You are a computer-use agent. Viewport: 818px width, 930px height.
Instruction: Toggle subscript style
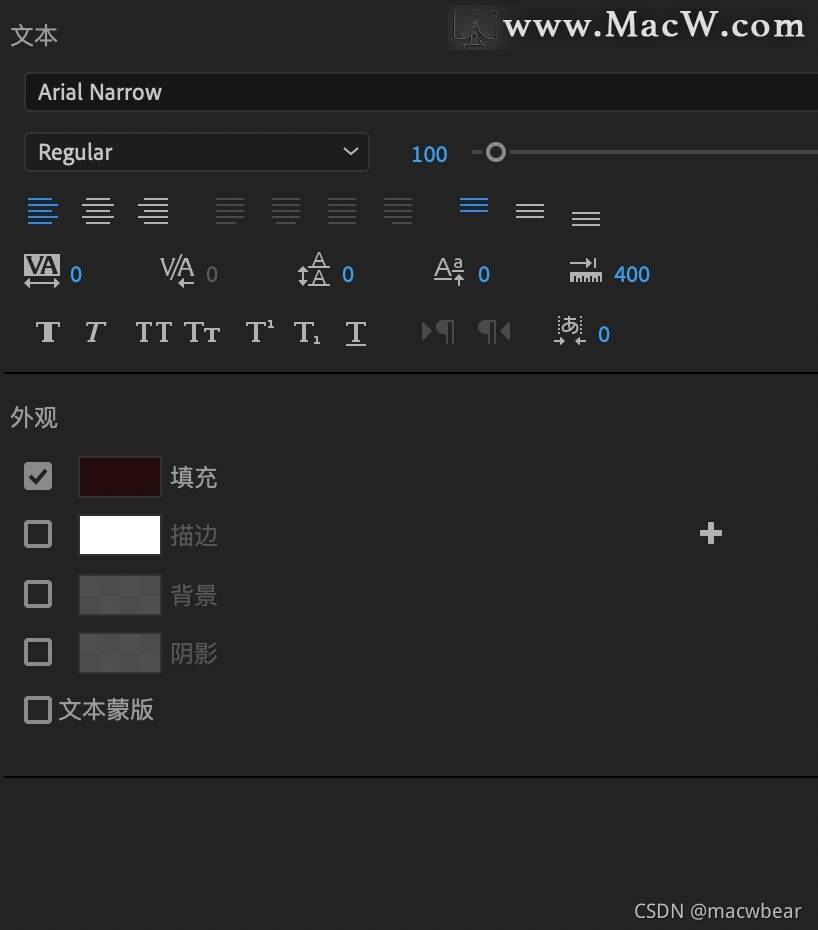(x=307, y=333)
